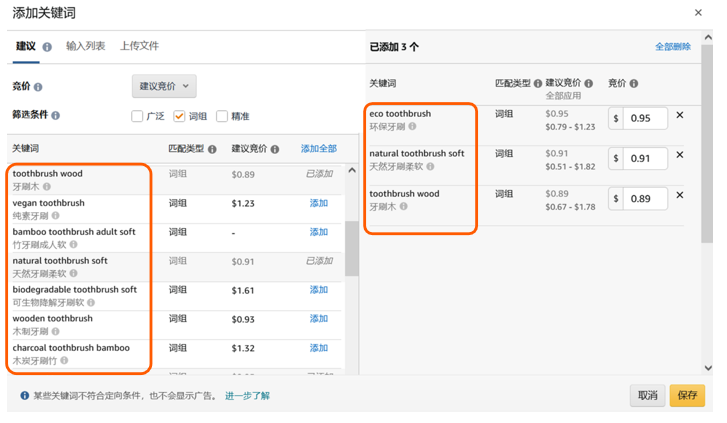This screenshot has width=727, height=423.
Task: Click the info icon beside 筛选条件
Action: [x=55, y=116]
